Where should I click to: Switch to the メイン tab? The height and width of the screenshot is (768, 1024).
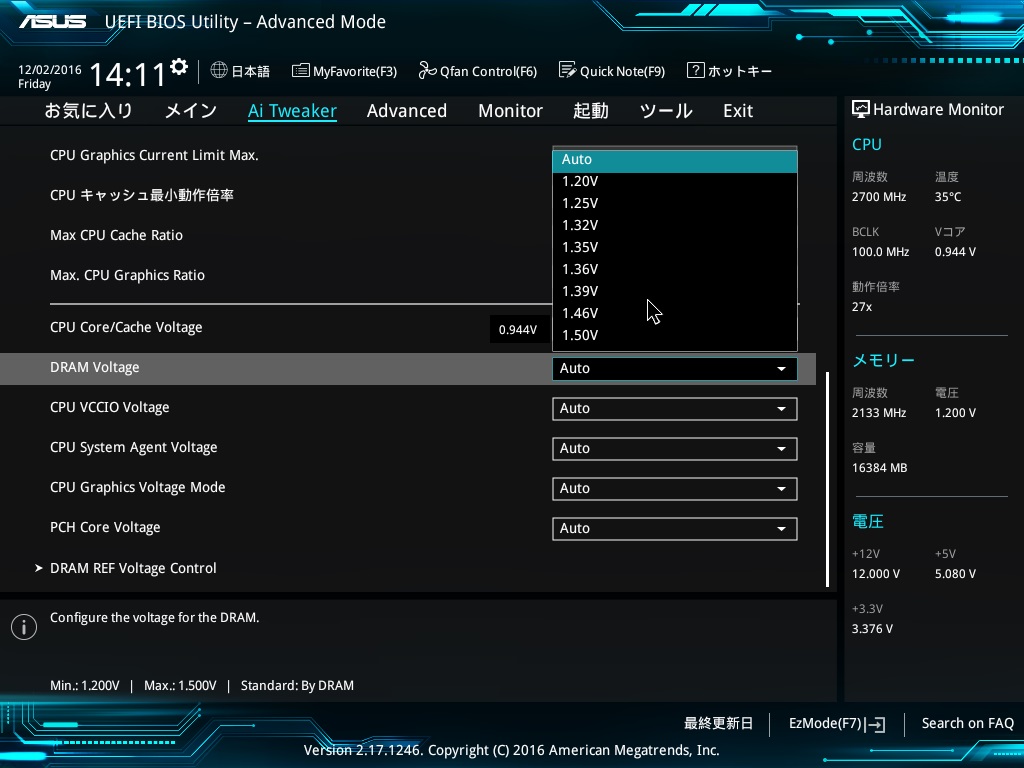point(191,111)
